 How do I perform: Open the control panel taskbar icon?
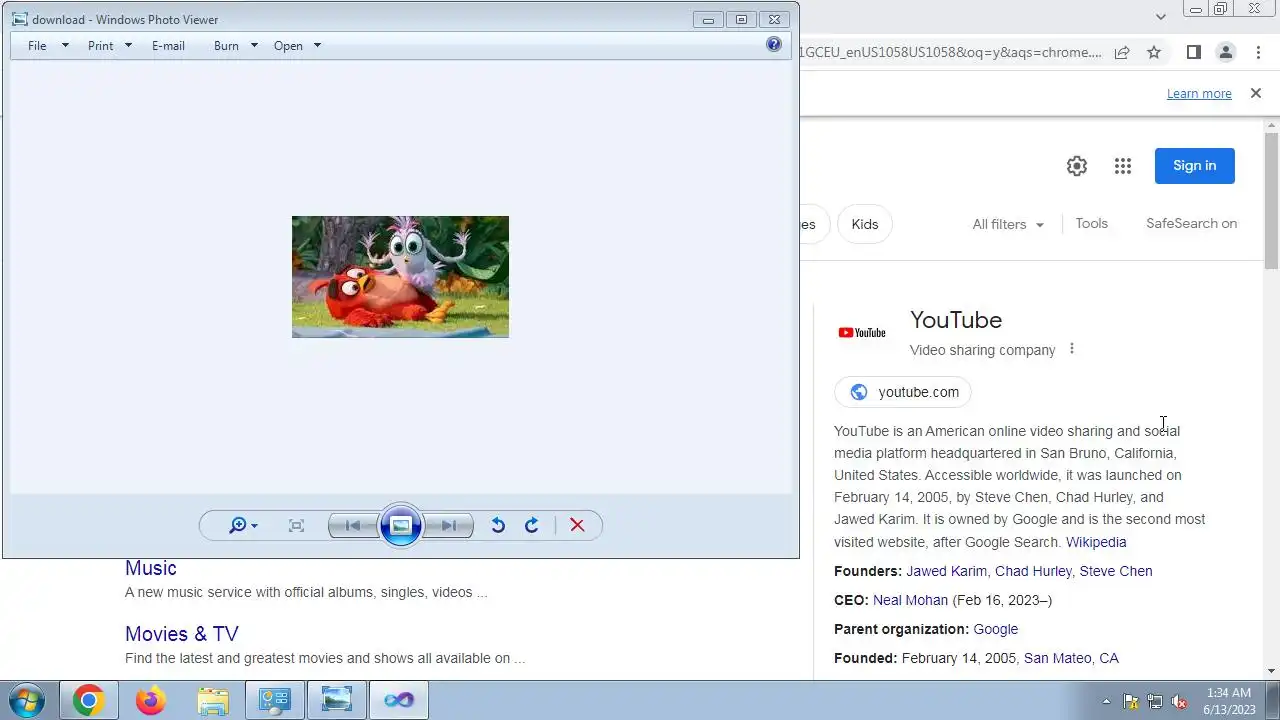pos(274,700)
